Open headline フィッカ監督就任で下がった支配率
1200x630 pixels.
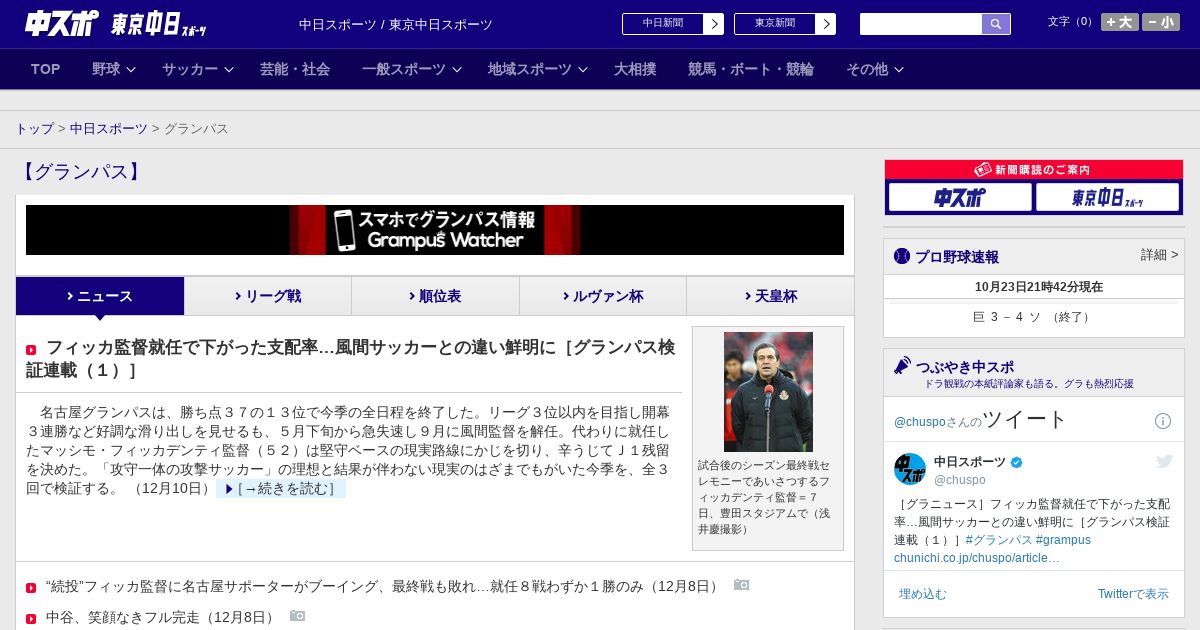[351, 358]
